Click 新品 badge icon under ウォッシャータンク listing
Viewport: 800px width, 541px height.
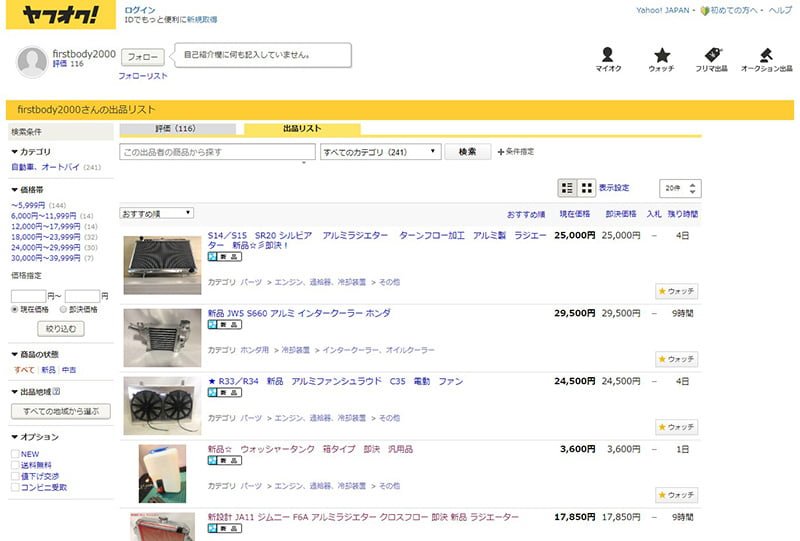(224, 460)
